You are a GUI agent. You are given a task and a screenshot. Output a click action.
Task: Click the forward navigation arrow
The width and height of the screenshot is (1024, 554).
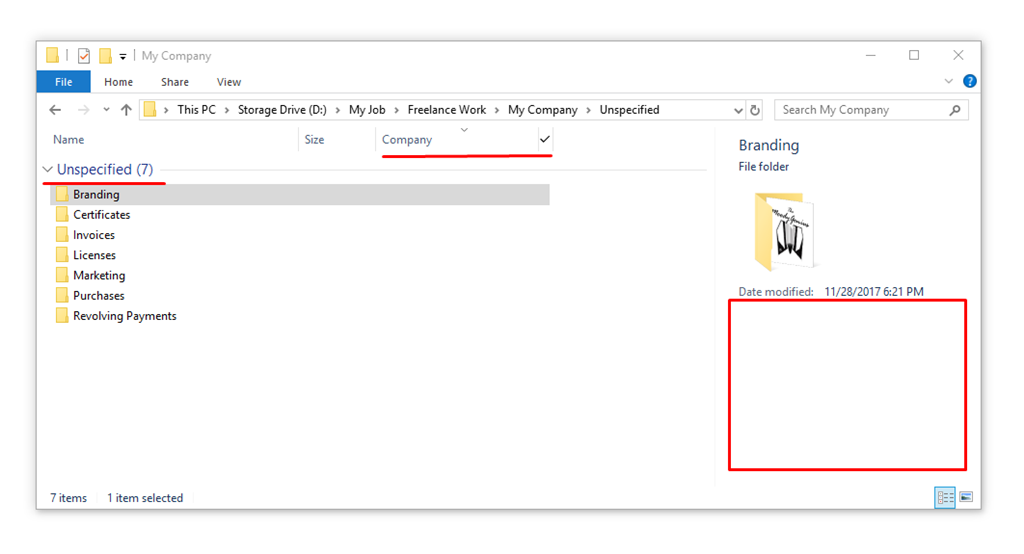pos(83,110)
